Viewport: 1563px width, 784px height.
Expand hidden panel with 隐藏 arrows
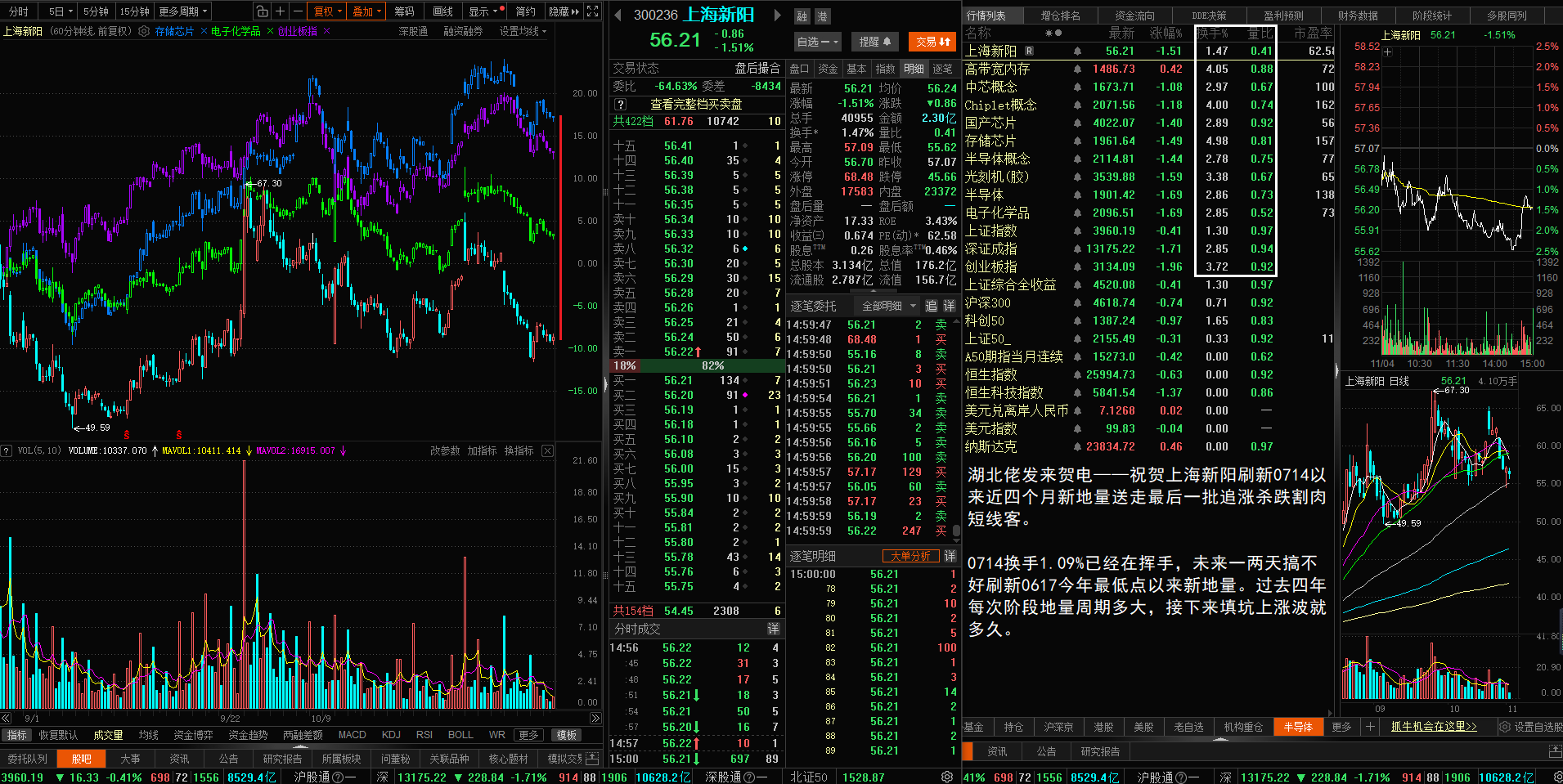[564, 11]
